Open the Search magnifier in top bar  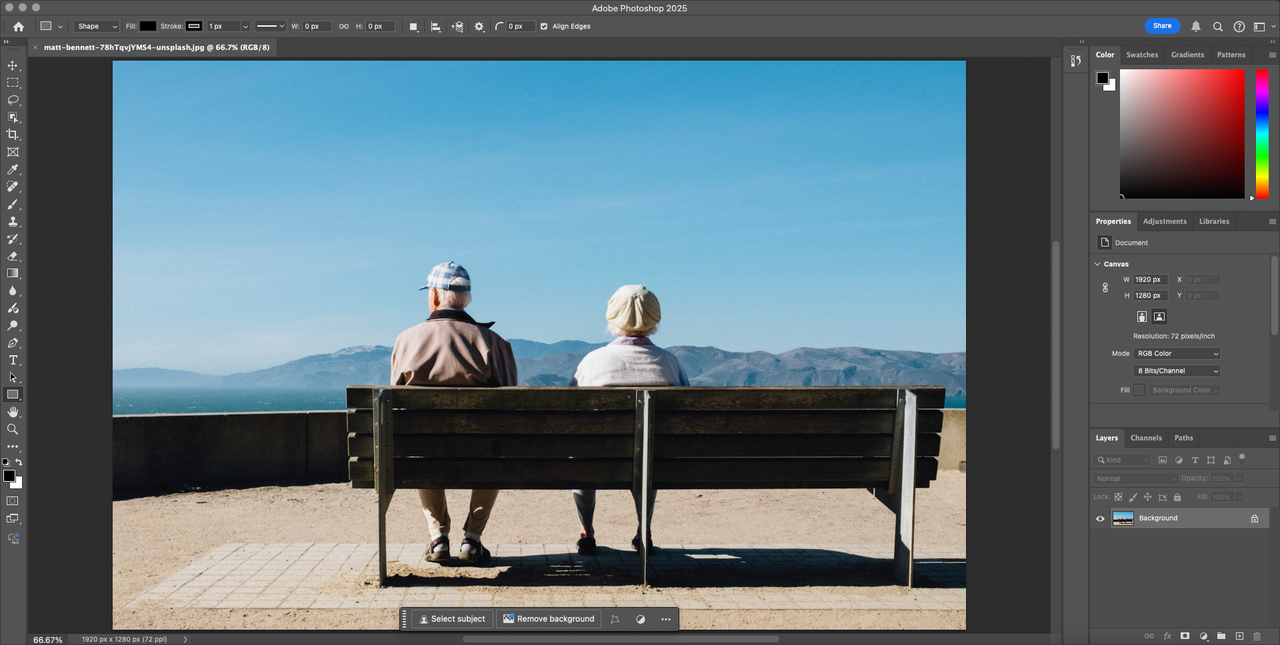tap(1218, 27)
